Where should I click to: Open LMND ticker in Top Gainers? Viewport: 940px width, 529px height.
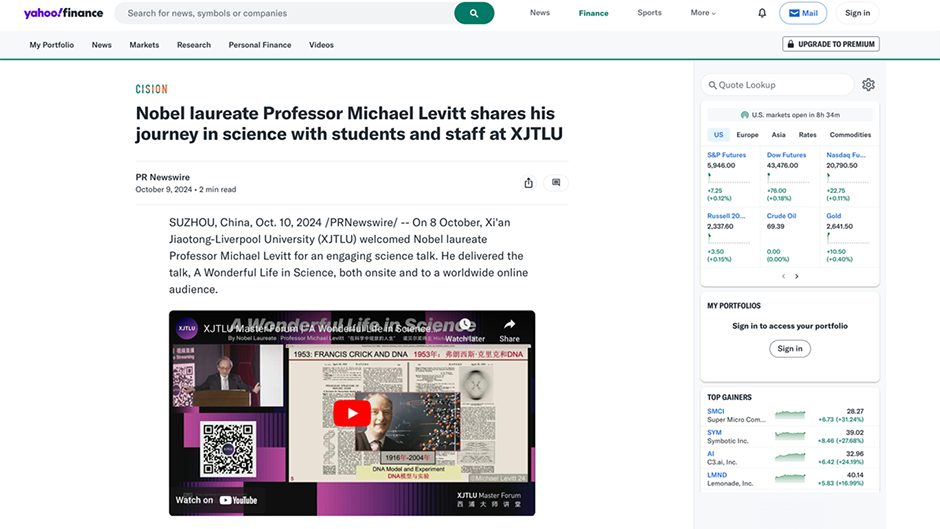716,475
